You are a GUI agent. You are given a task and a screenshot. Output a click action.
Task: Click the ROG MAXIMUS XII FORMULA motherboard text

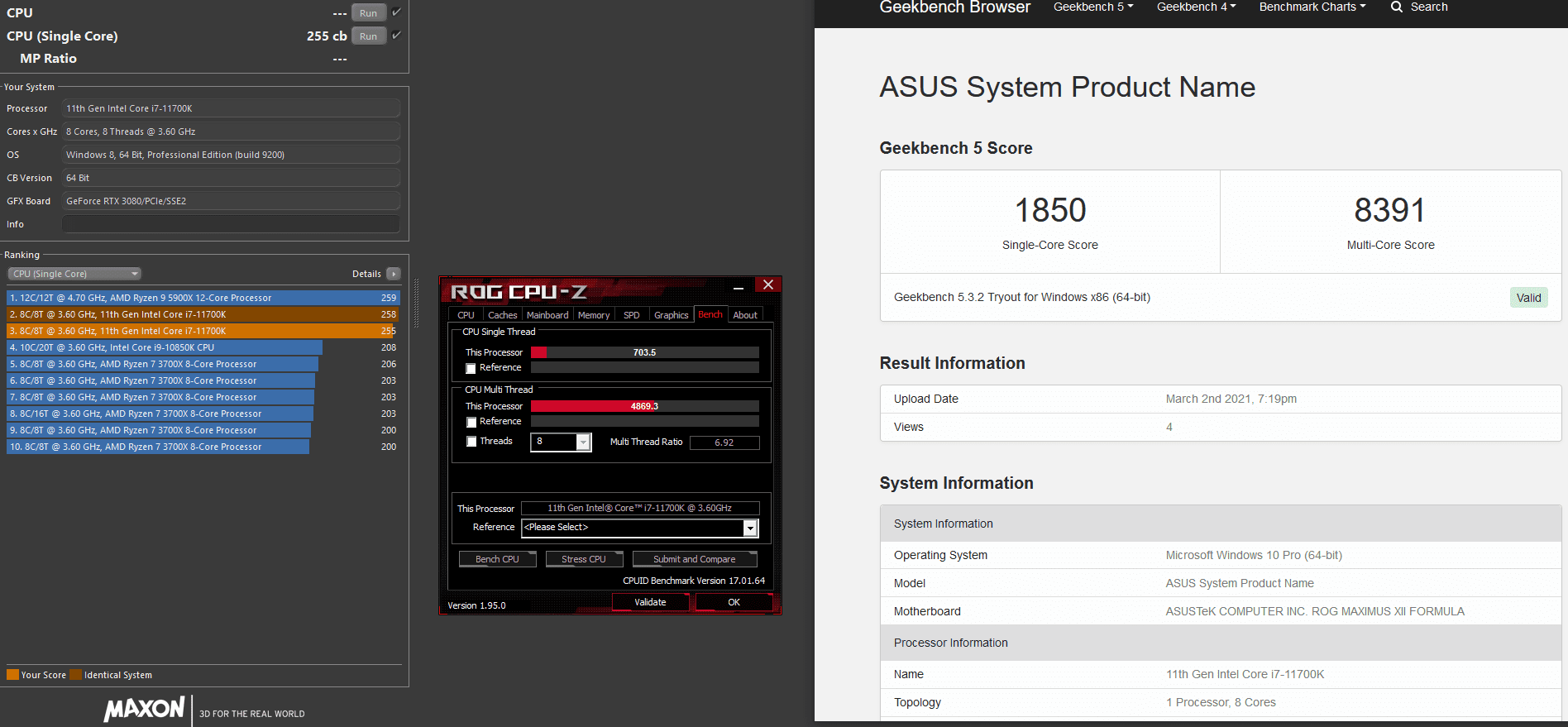1315,611
